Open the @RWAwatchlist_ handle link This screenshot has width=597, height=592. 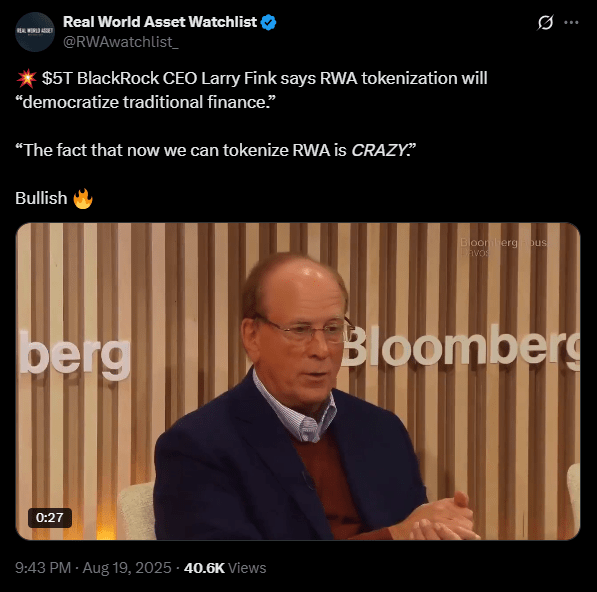pos(120,42)
